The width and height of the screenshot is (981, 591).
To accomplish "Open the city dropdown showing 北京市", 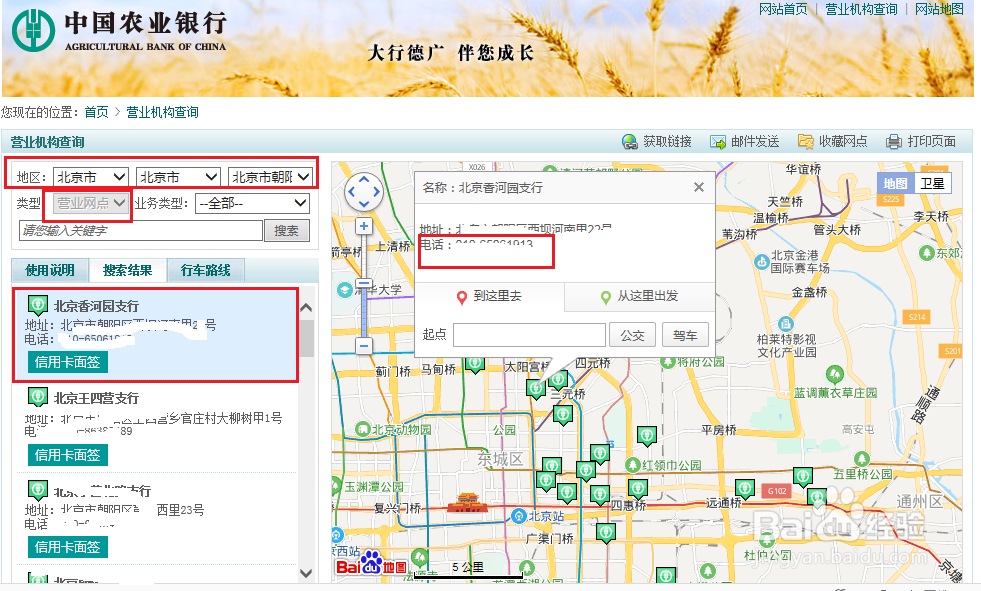I will (178, 177).
